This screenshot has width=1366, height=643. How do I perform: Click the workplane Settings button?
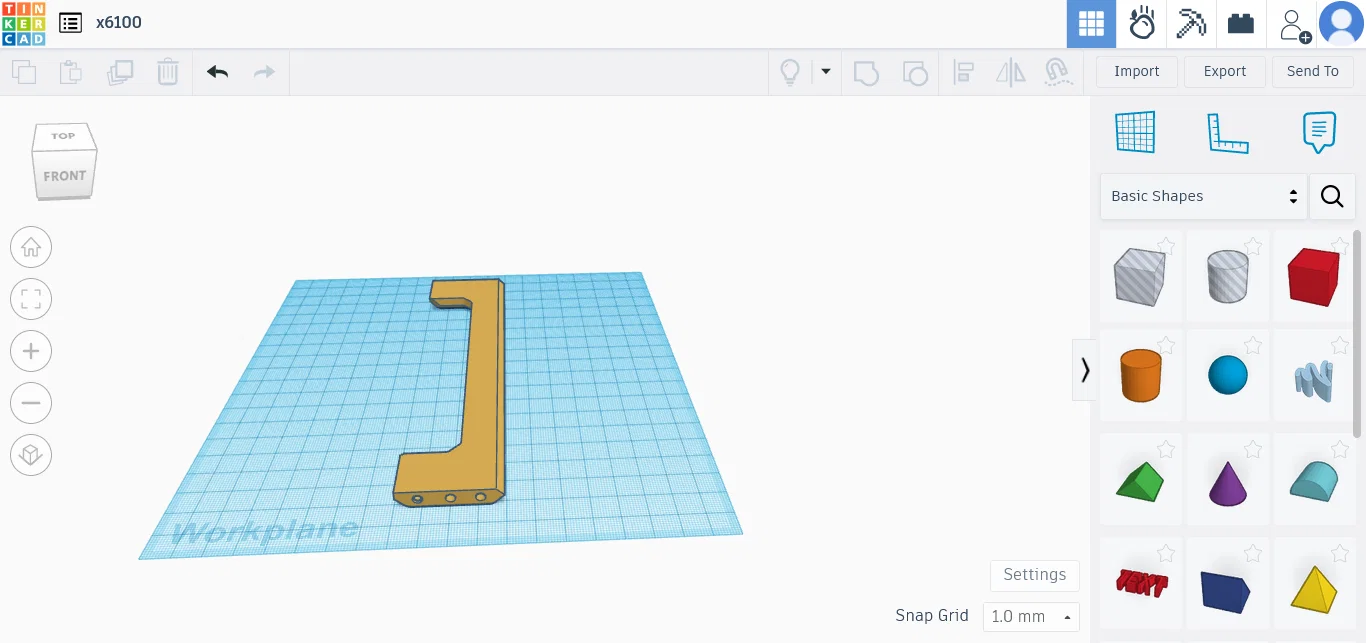click(1034, 575)
